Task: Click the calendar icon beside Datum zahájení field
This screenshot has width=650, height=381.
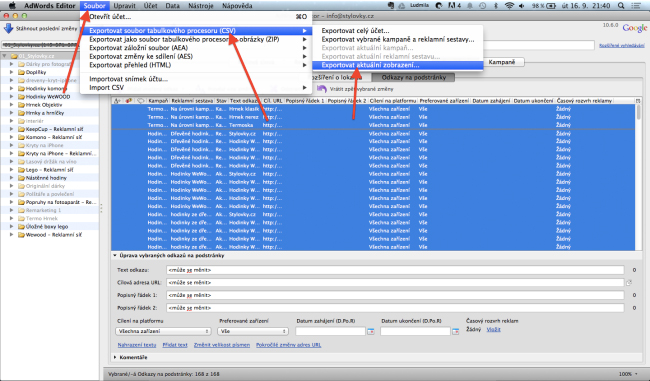Action: tap(371, 331)
